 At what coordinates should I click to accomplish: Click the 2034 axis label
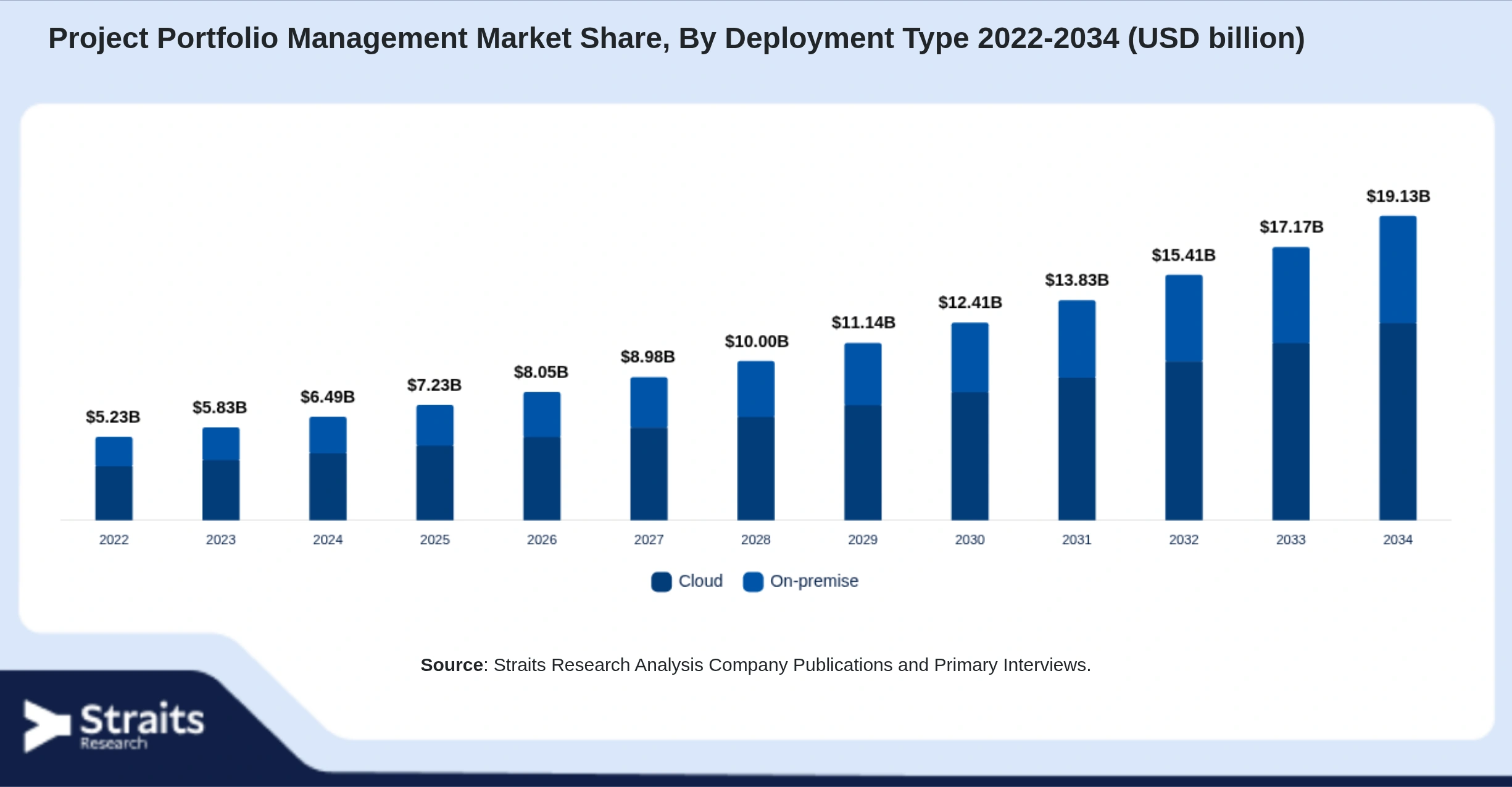(x=1398, y=540)
